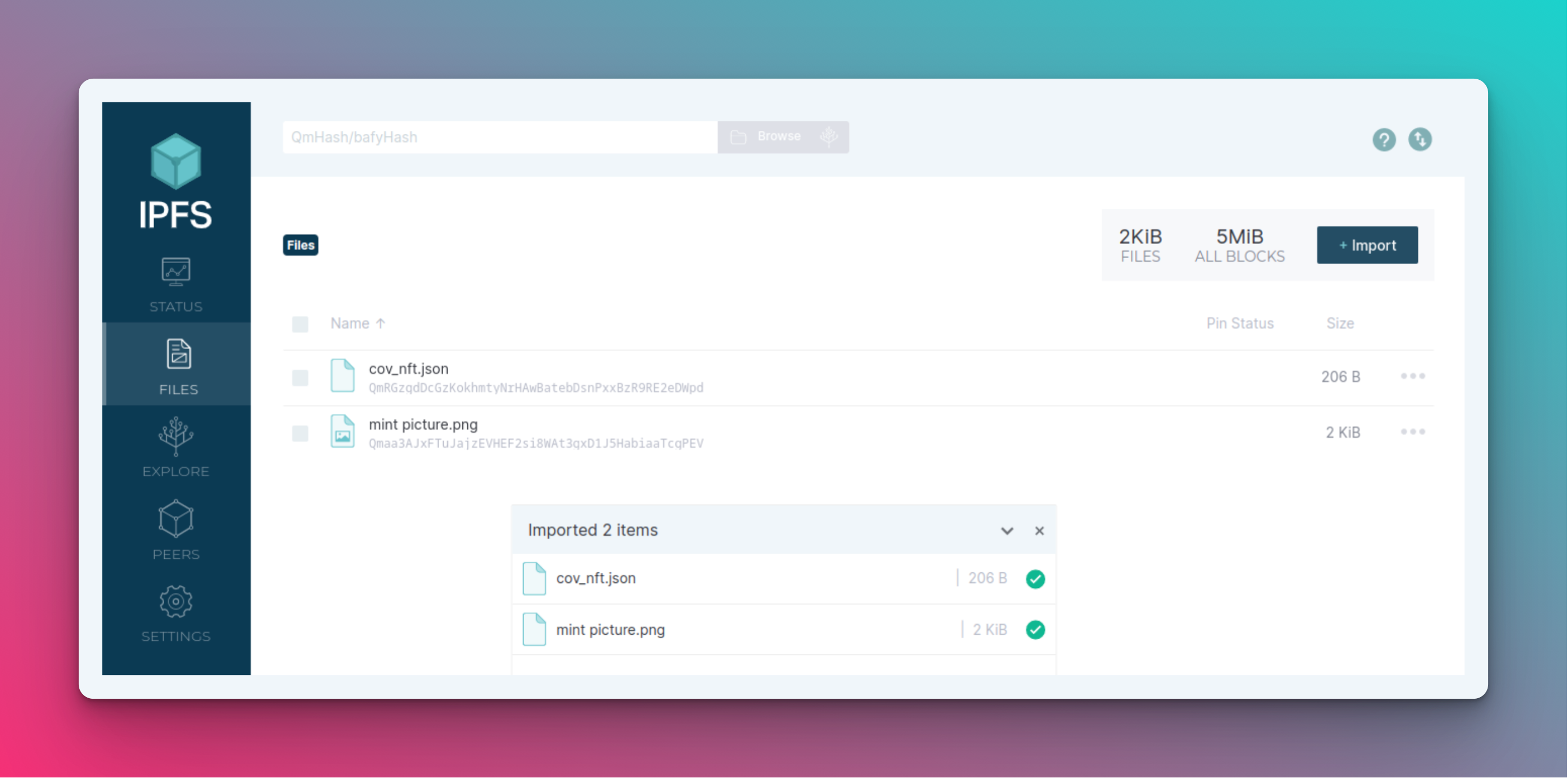The height and width of the screenshot is (778, 1568).
Task: Click the 2KiB FILES stat
Action: pyautogui.click(x=1140, y=245)
